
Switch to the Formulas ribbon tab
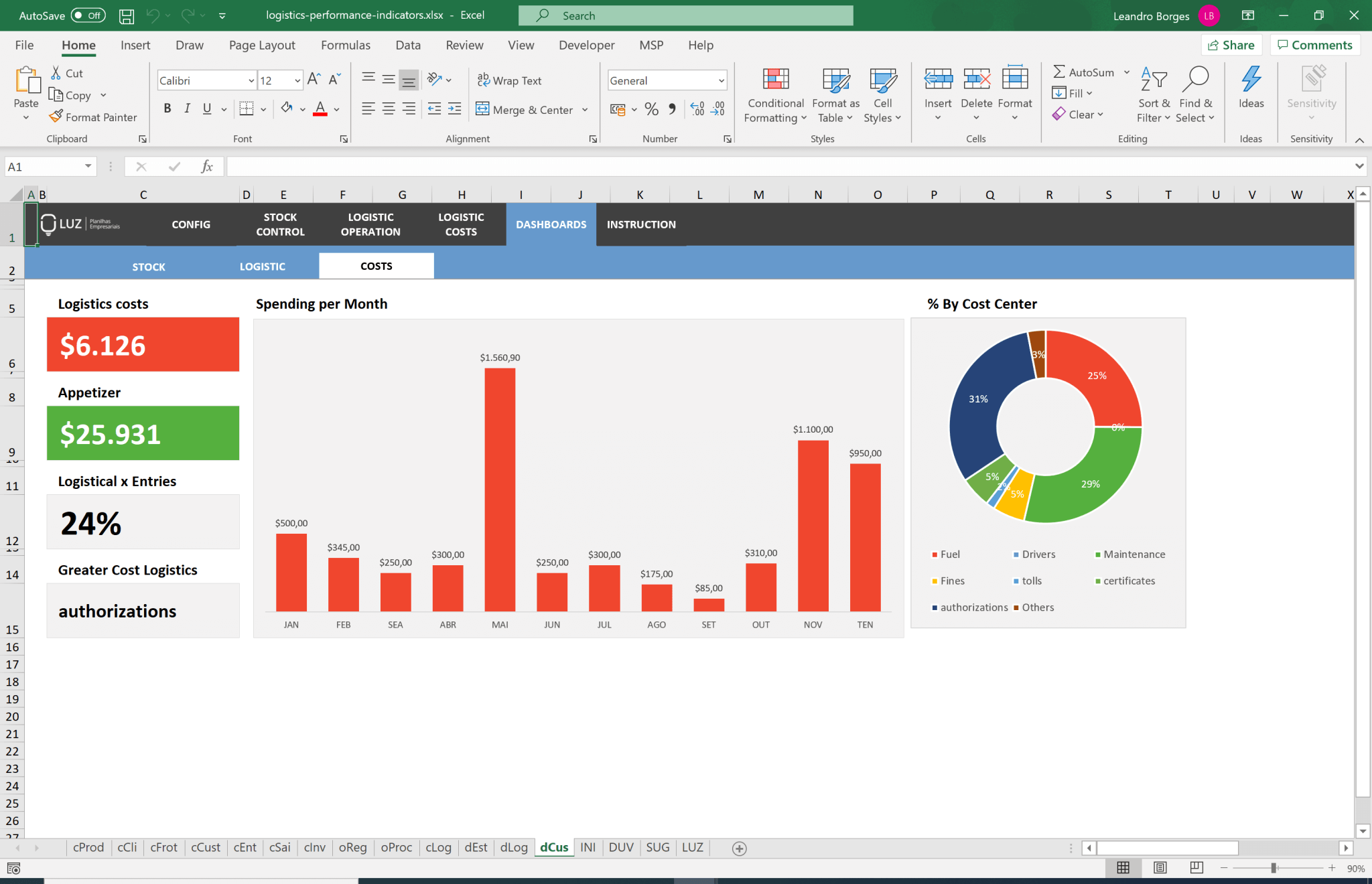345,45
